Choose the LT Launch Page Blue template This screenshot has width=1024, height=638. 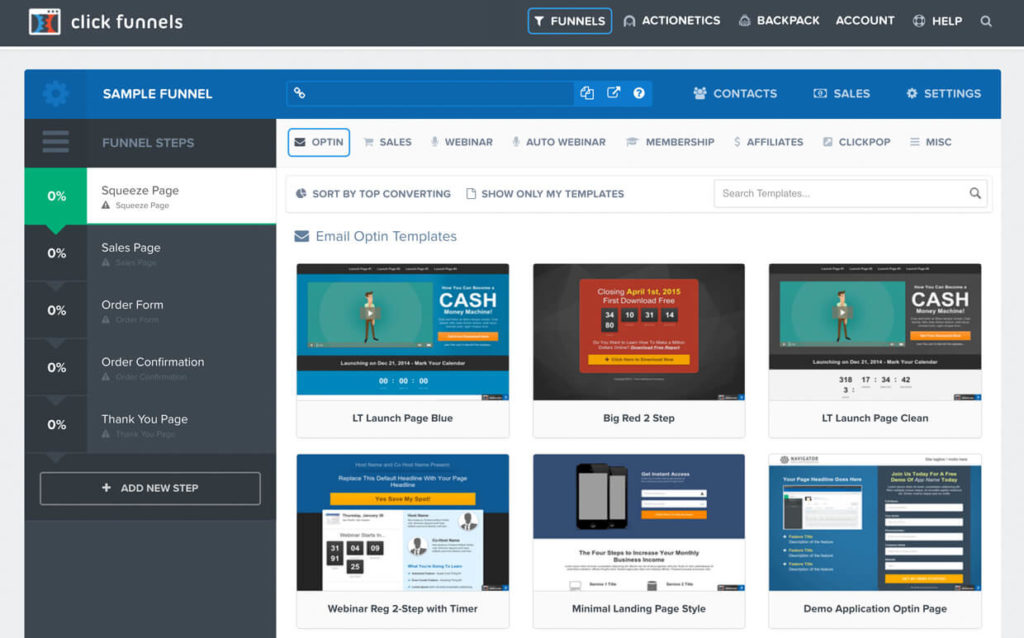pyautogui.click(x=402, y=350)
